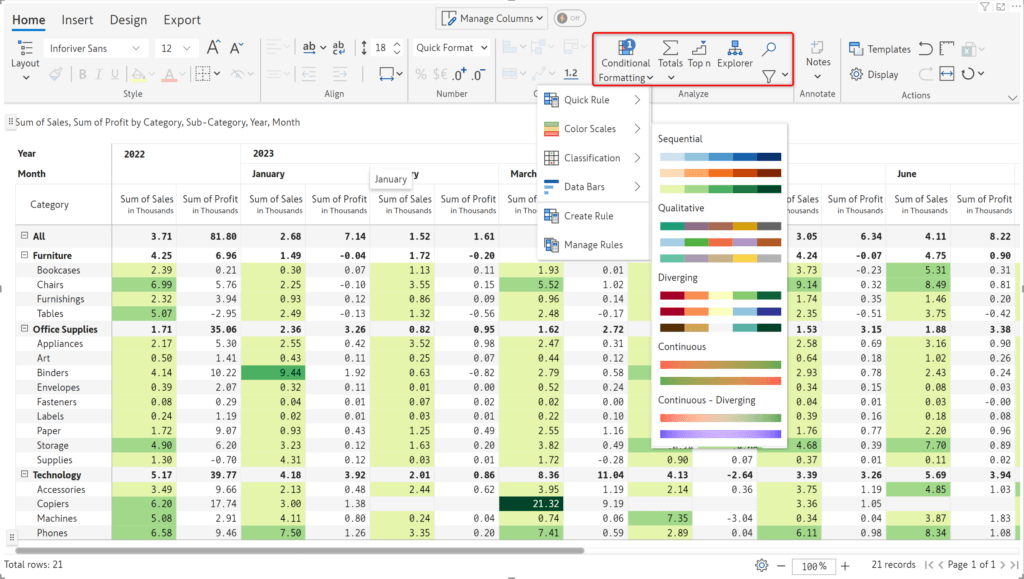Open the Quick Format dropdown
The image size is (1024, 579).
452,48
